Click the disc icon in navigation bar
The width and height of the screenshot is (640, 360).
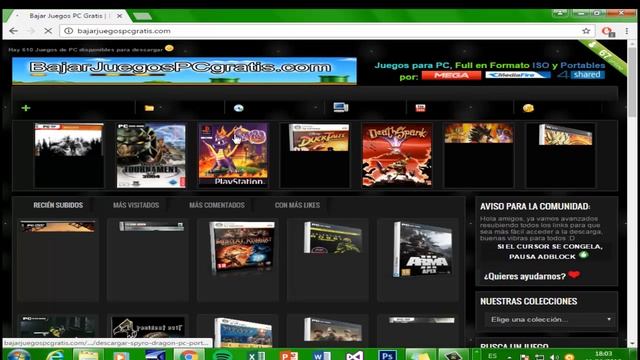point(239,108)
